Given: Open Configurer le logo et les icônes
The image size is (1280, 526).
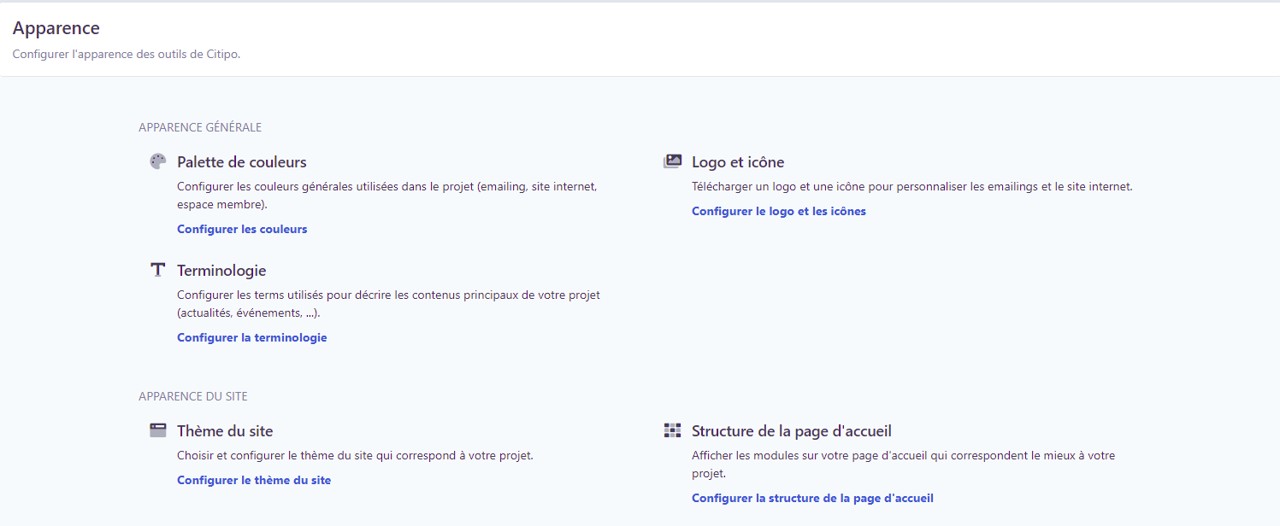Looking at the screenshot, I should pos(778,211).
